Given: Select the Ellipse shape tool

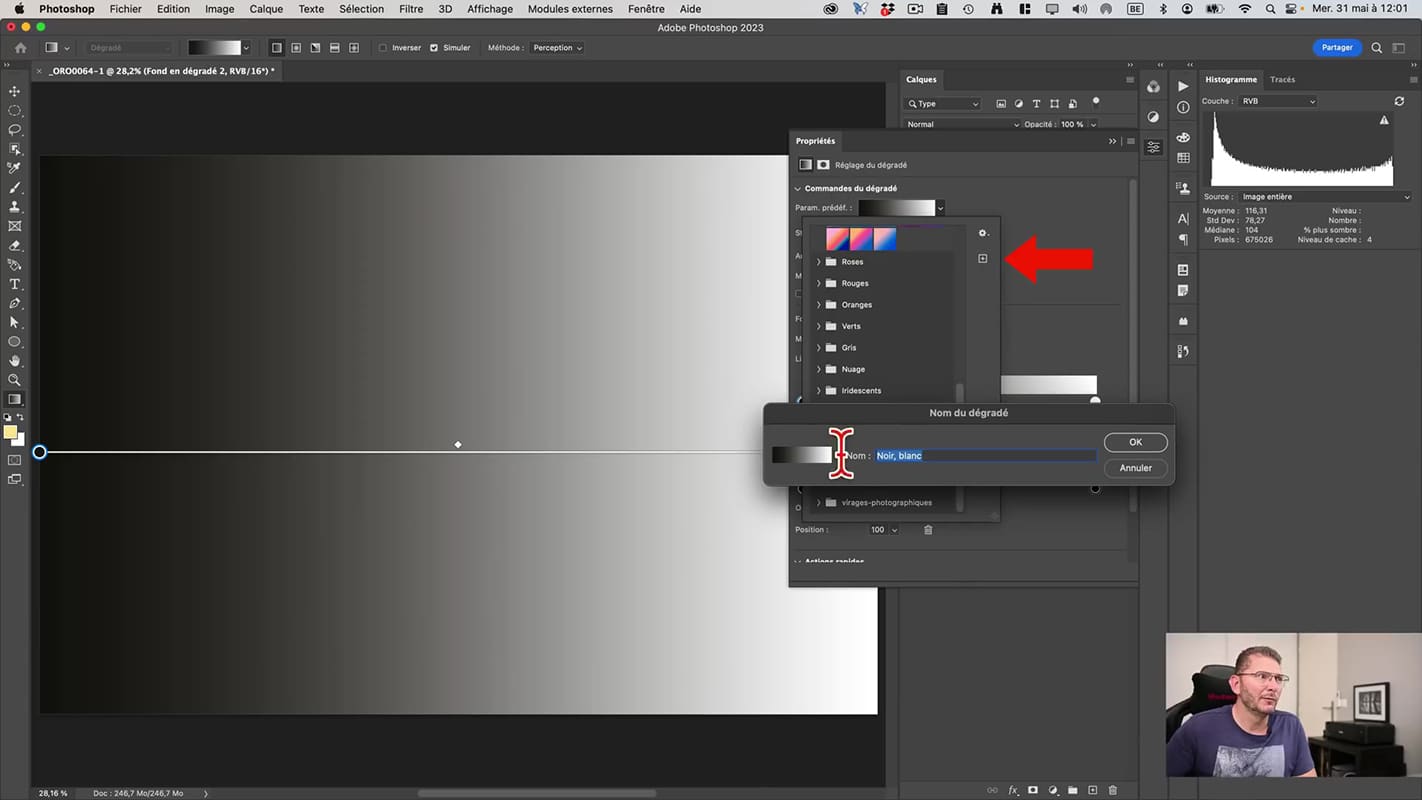Looking at the screenshot, I should (x=15, y=341).
